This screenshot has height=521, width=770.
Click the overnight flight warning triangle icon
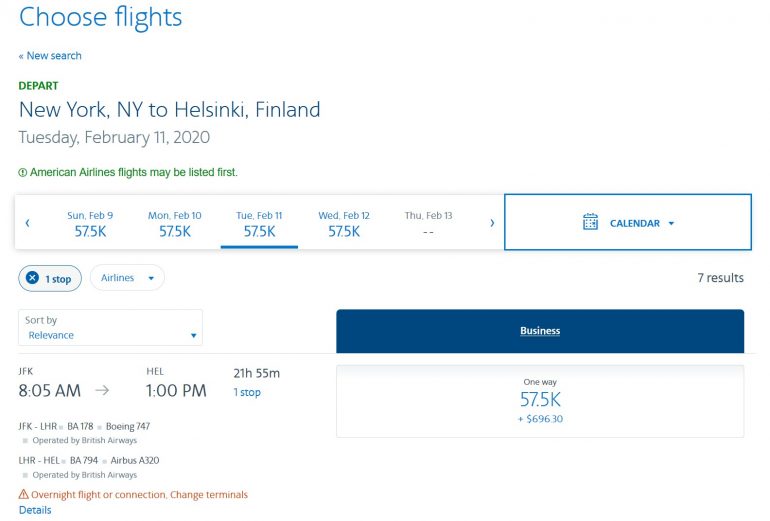[24, 494]
